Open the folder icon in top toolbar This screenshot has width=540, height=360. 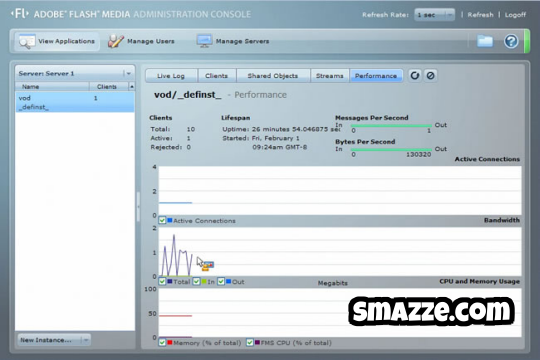[x=485, y=41]
